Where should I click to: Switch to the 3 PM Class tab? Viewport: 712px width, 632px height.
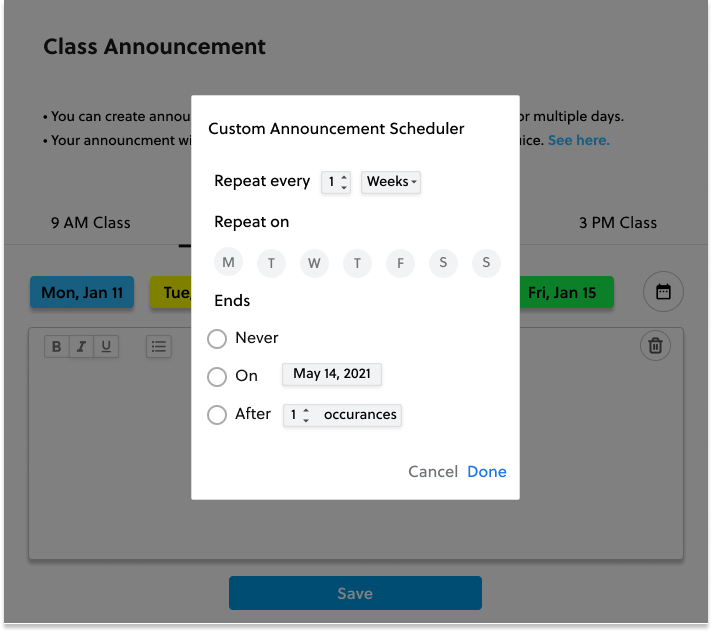point(618,223)
